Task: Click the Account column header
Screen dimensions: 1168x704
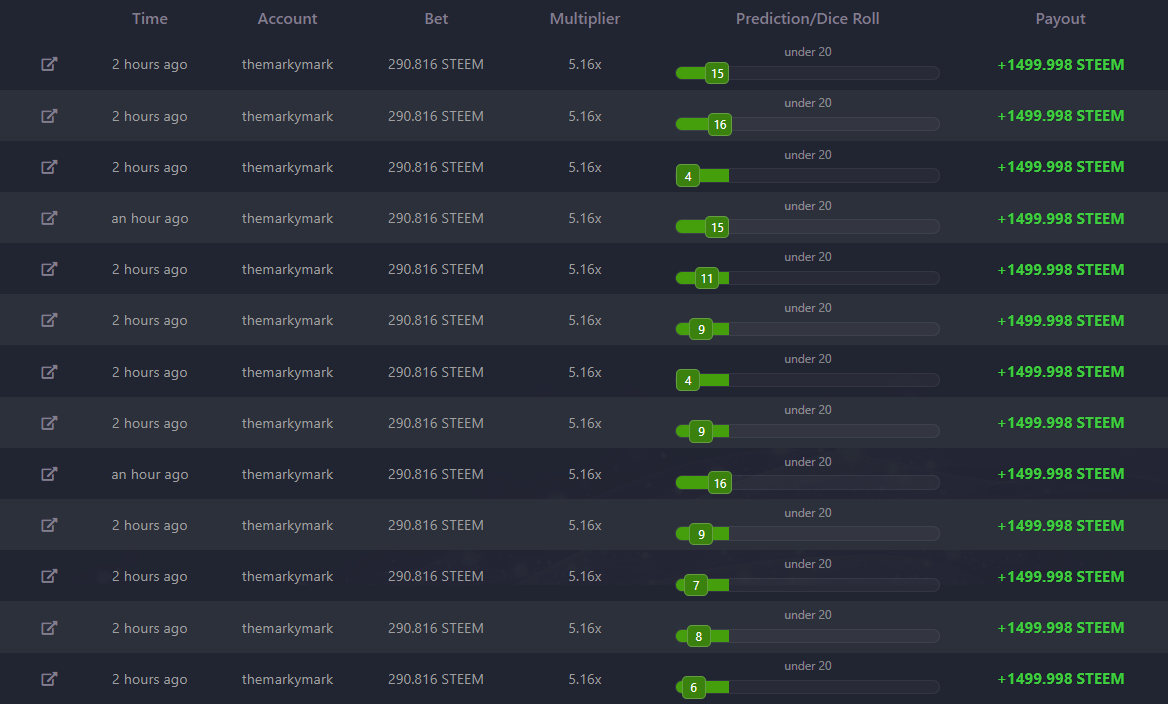Action: click(288, 19)
